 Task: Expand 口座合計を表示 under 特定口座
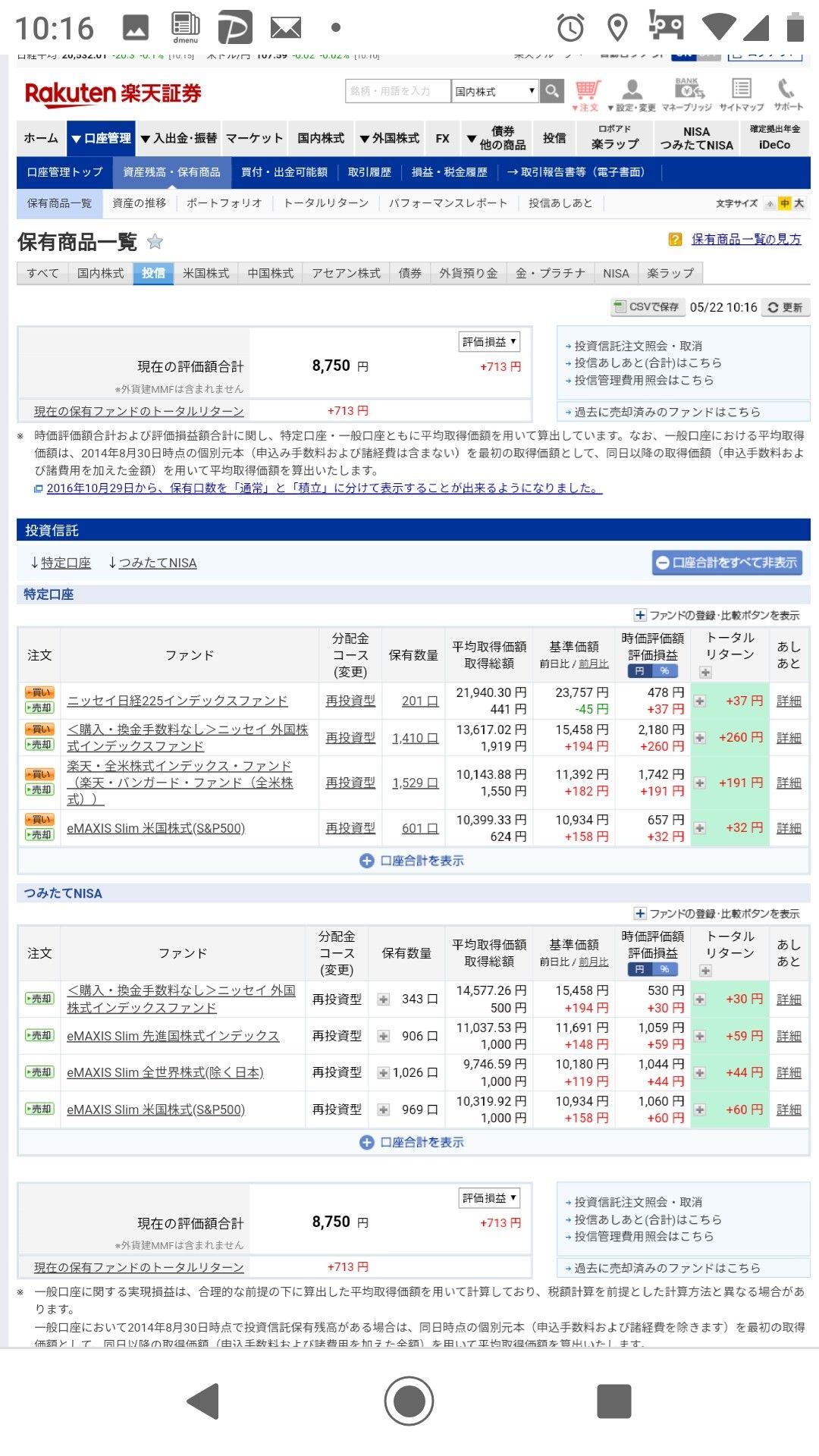[x=412, y=861]
